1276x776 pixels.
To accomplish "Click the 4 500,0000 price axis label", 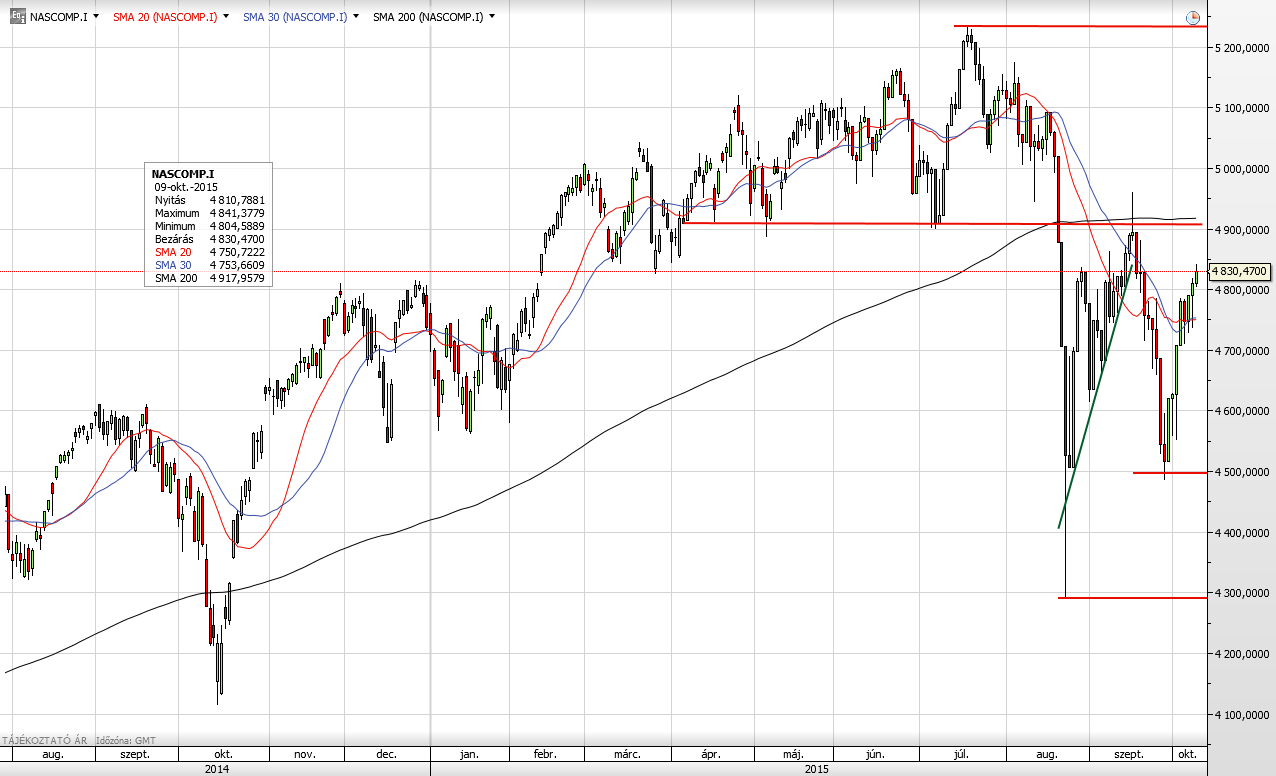I will [x=1241, y=472].
